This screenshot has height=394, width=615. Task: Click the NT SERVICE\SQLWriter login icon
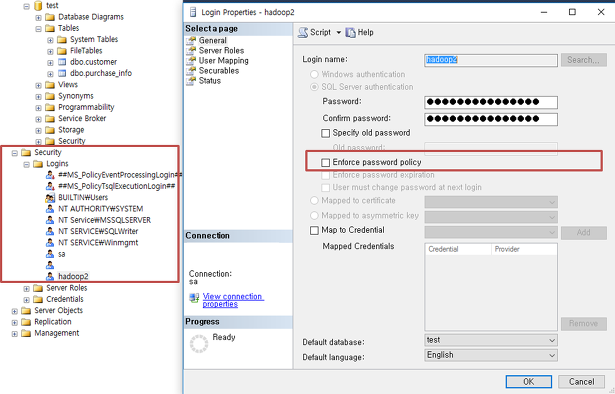[50, 231]
